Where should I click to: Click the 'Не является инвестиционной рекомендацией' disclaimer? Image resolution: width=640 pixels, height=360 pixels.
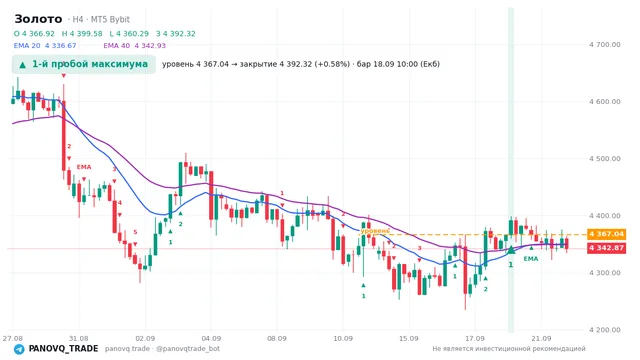click(509, 349)
